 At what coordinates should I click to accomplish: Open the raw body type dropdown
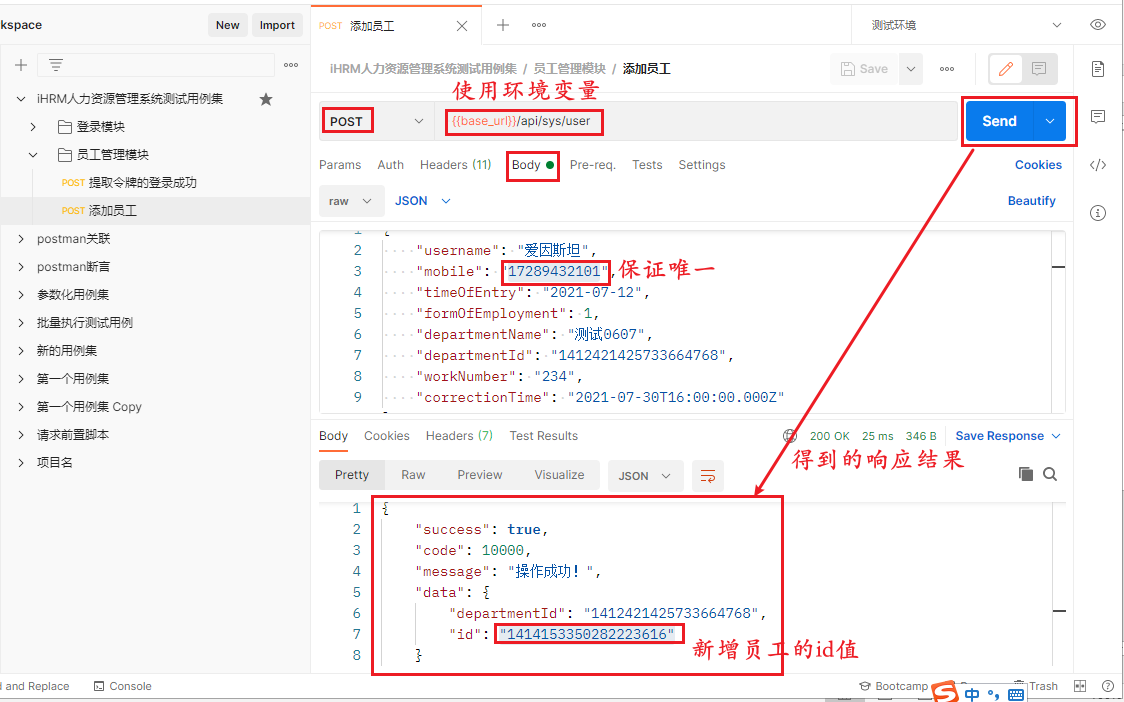pos(351,201)
